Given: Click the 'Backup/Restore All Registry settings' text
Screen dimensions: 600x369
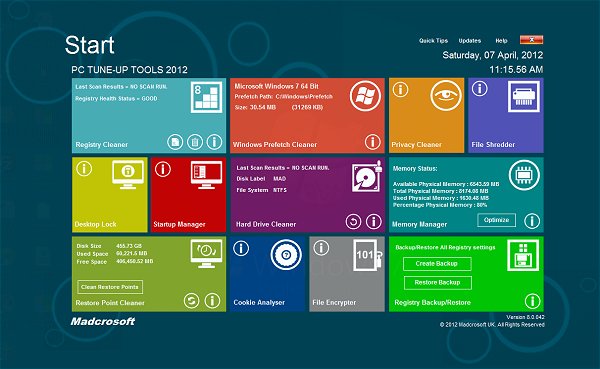Looking at the screenshot, I should click(445, 247).
